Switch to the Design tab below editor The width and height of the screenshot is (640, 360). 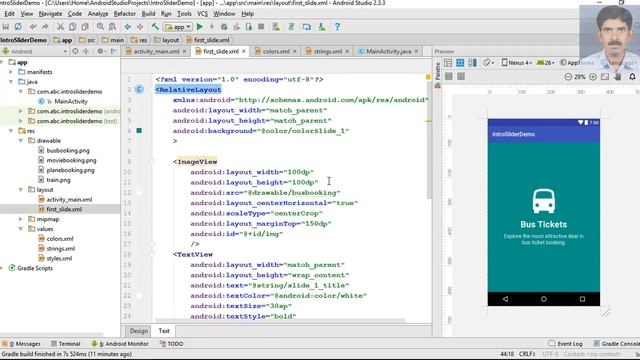139,331
